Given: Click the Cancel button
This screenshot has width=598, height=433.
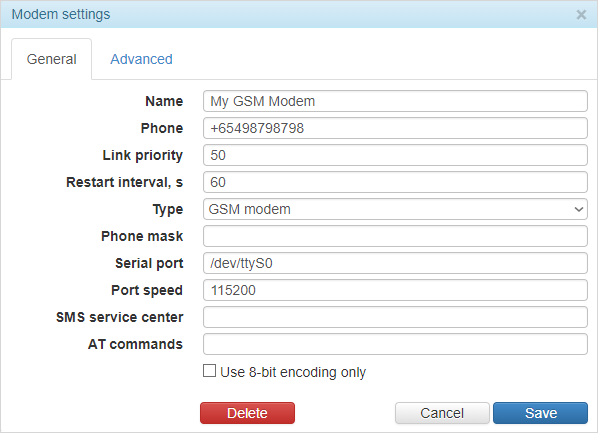Looking at the screenshot, I should tap(442, 413).
